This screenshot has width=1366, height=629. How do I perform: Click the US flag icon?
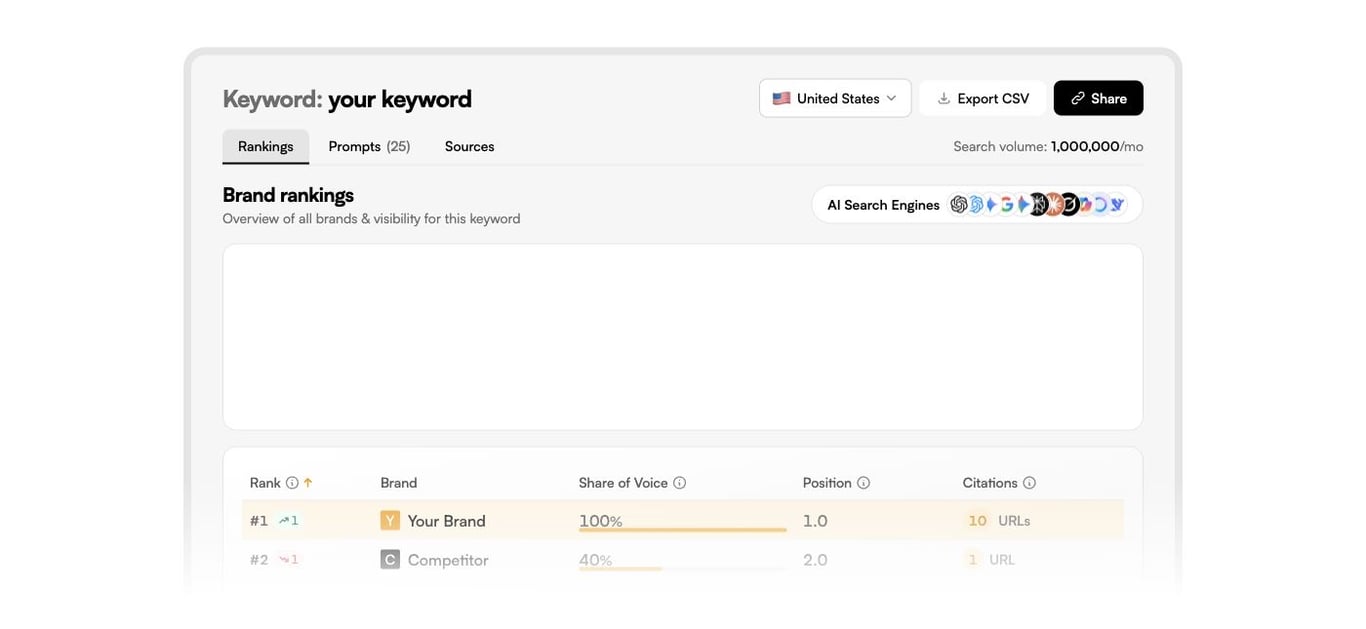781,98
